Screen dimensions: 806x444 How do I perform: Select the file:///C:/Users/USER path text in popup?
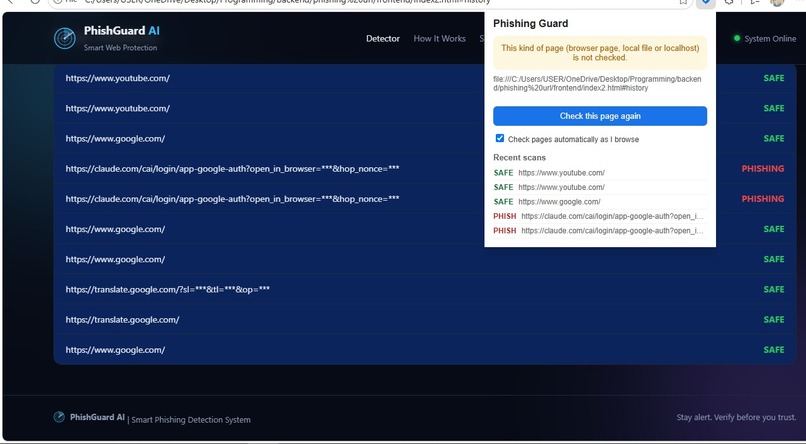click(597, 84)
